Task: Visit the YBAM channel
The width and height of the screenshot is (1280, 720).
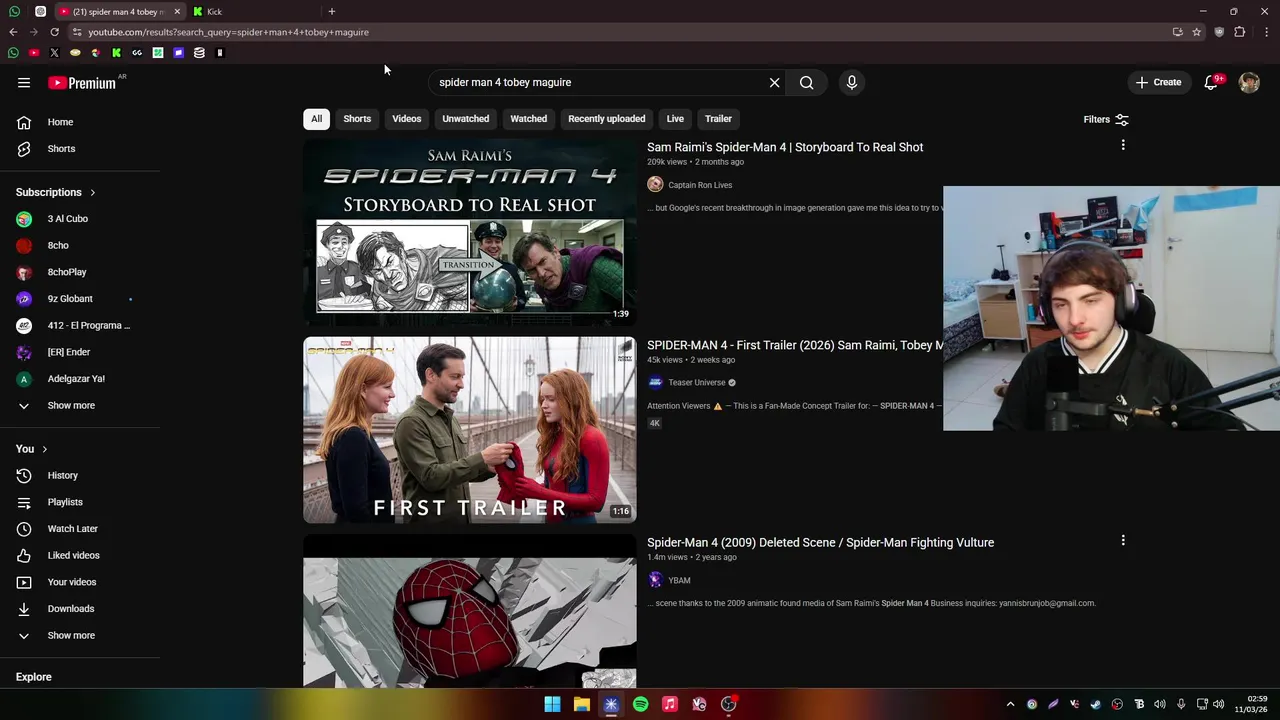Action: (679, 581)
